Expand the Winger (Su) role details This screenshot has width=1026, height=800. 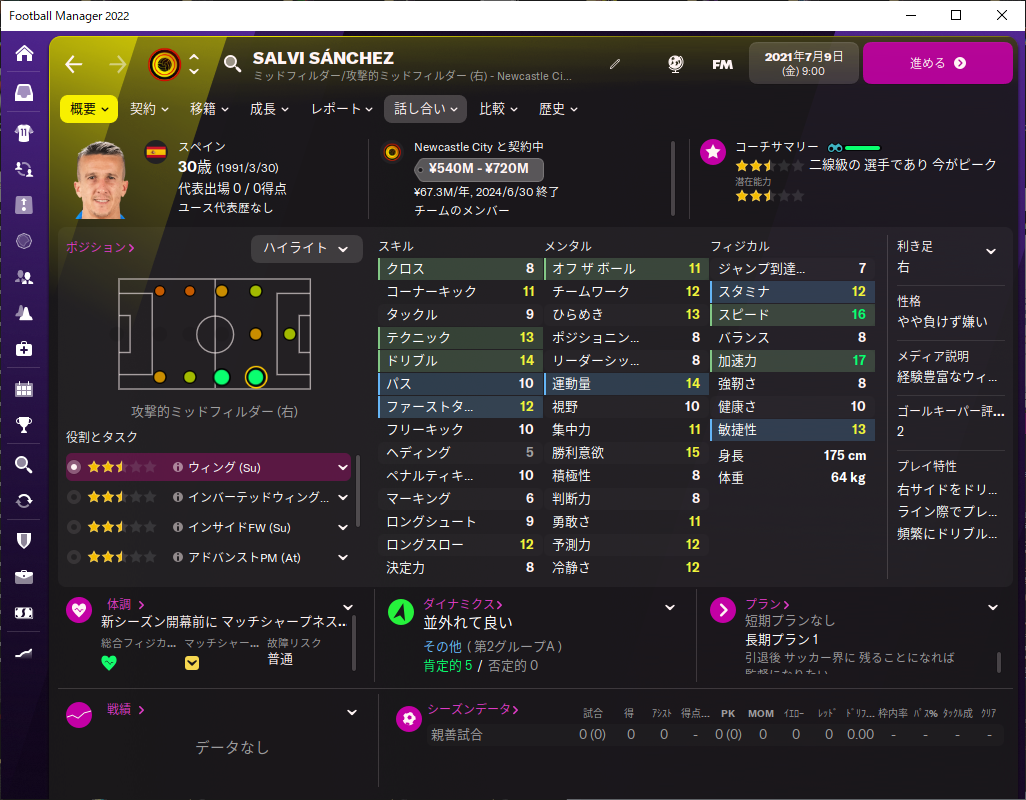point(343,467)
